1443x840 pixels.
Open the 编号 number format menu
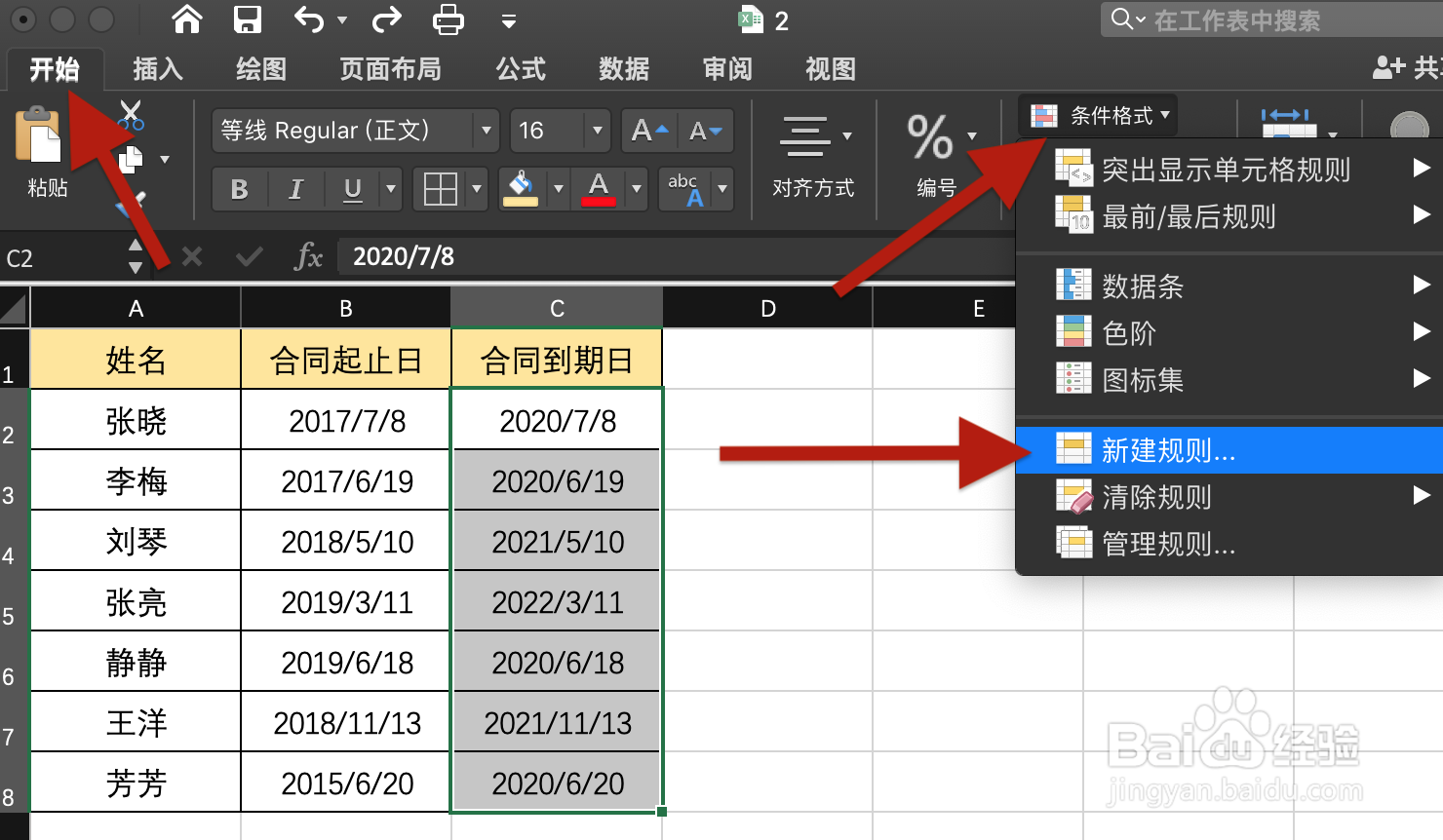tap(938, 157)
